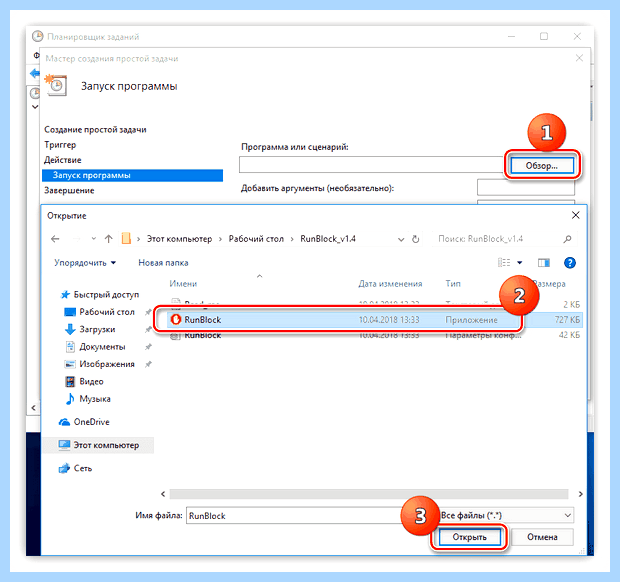Click the Отмена button

[542, 537]
